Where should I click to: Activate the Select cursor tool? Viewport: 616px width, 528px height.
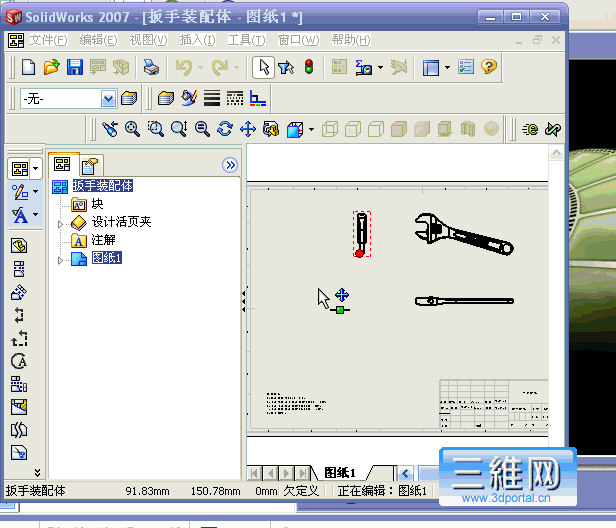click(x=264, y=67)
